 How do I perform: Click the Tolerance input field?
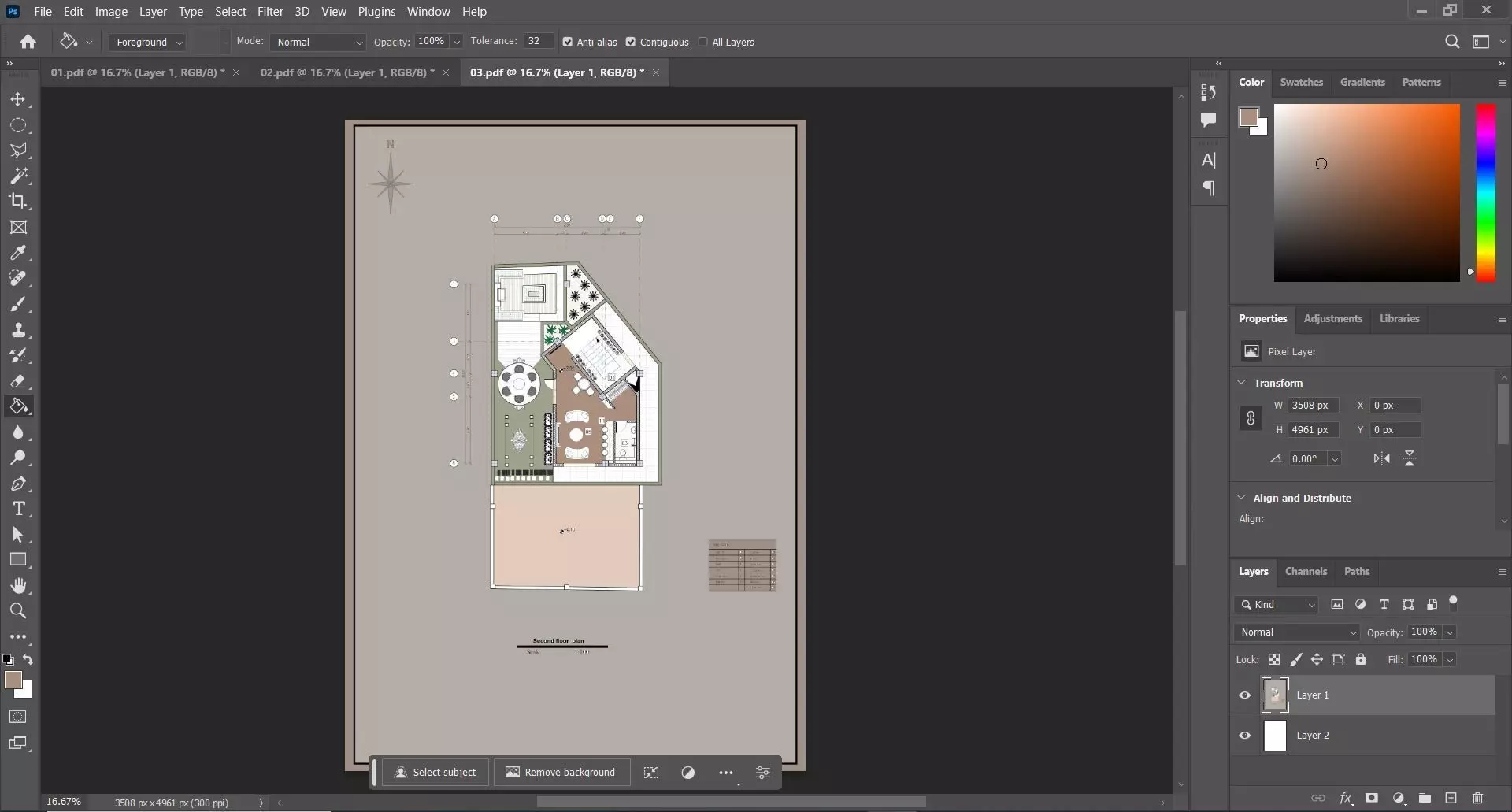(537, 41)
